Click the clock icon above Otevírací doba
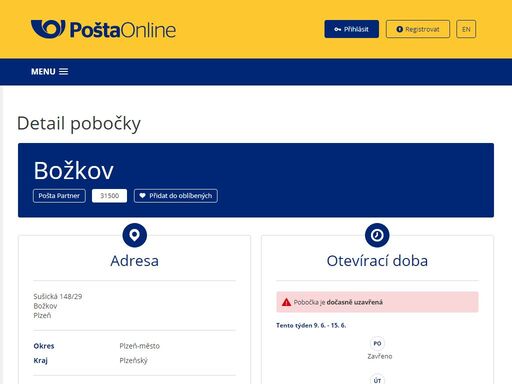 tap(377, 235)
